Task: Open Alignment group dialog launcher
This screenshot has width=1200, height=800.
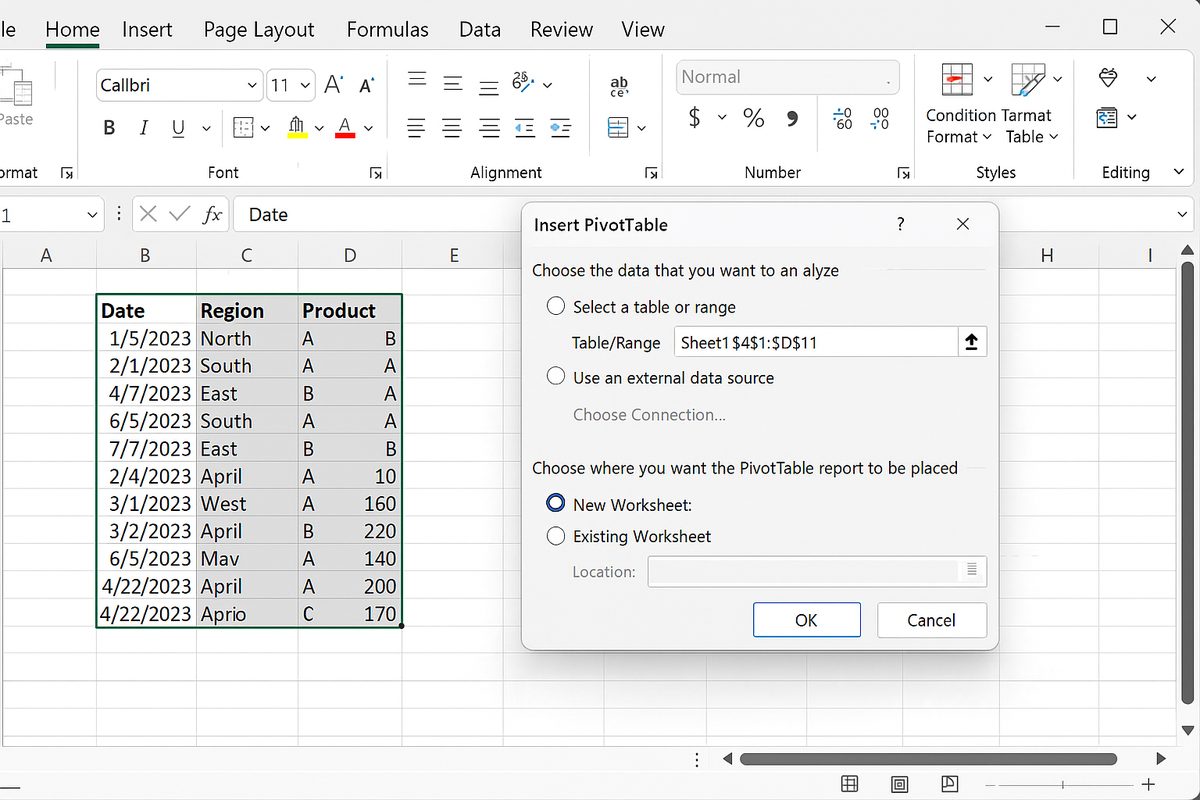Action: pyautogui.click(x=651, y=173)
